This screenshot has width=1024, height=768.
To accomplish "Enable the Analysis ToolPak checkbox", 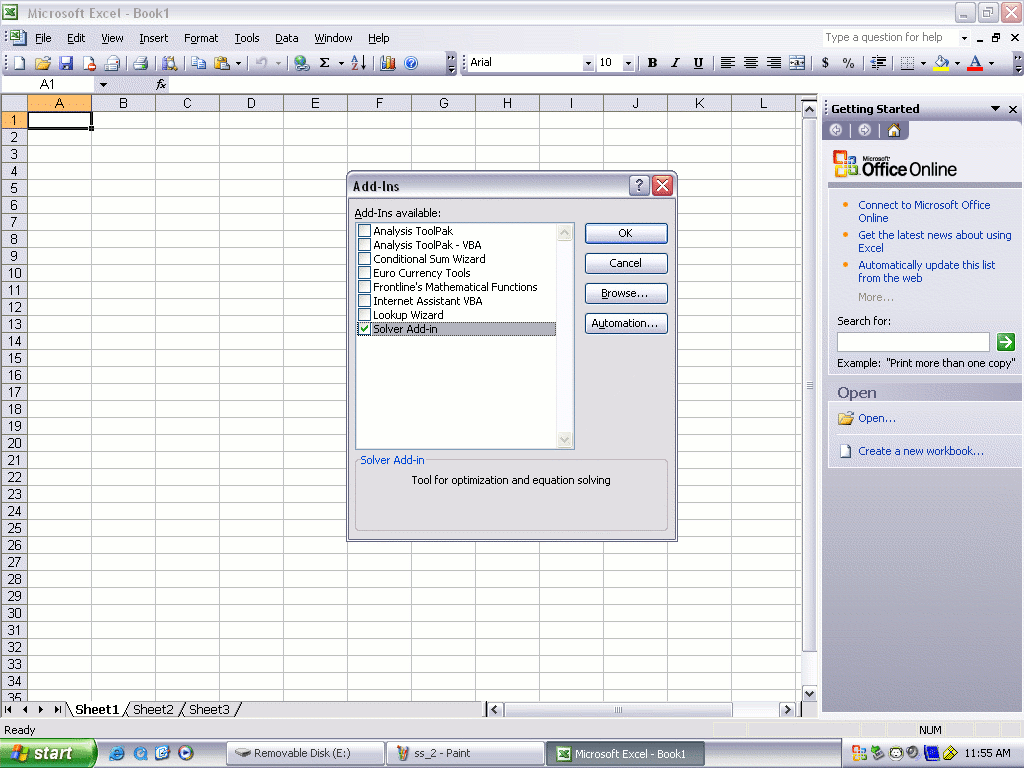I will tap(364, 231).
